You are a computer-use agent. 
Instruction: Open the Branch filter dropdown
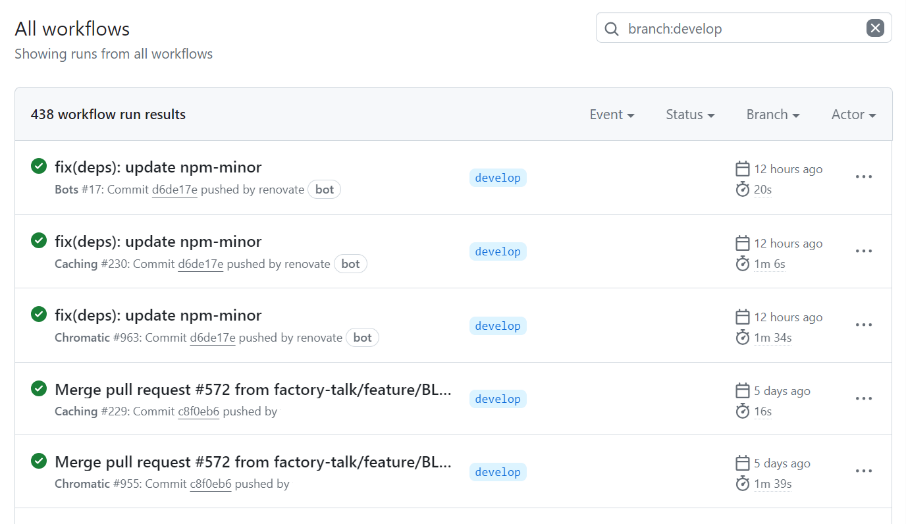tap(772, 115)
